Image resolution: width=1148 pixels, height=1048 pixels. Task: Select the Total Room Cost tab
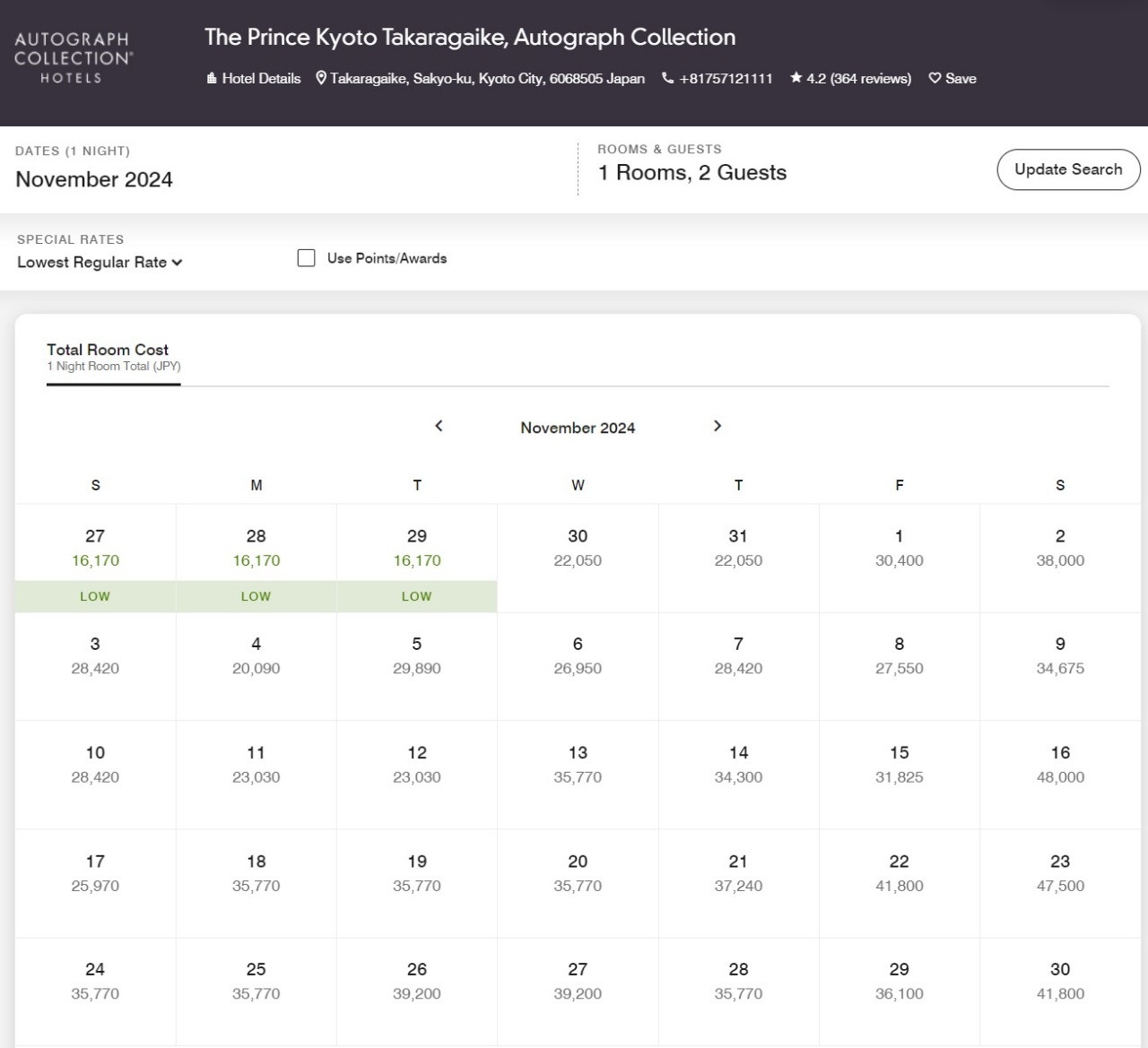coord(113,357)
